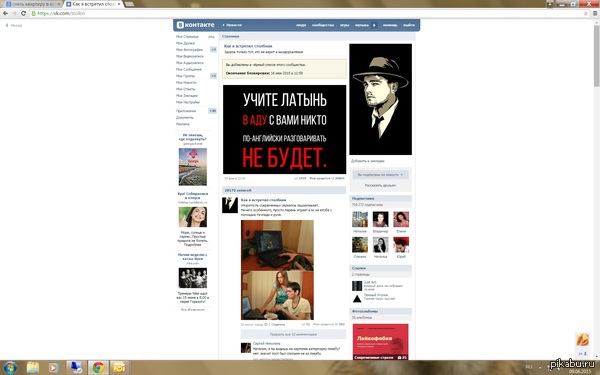Viewport: 600px width, 375px height.
Task: Open the Chrome menu hamburger icon
Action: [595, 13]
